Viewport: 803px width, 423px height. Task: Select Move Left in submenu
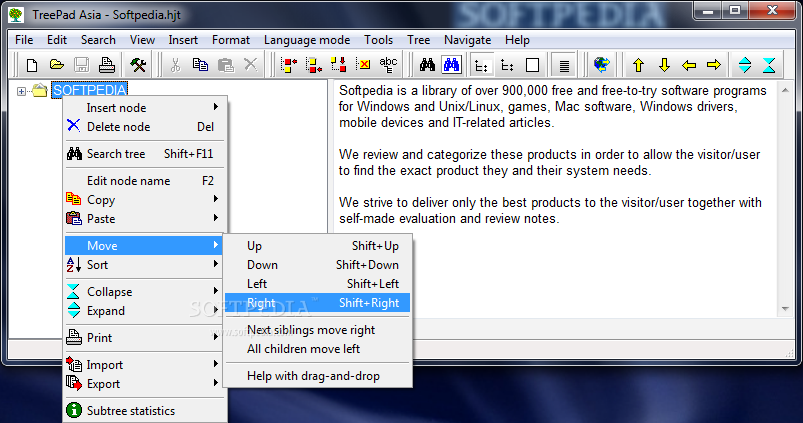pyautogui.click(x=318, y=284)
